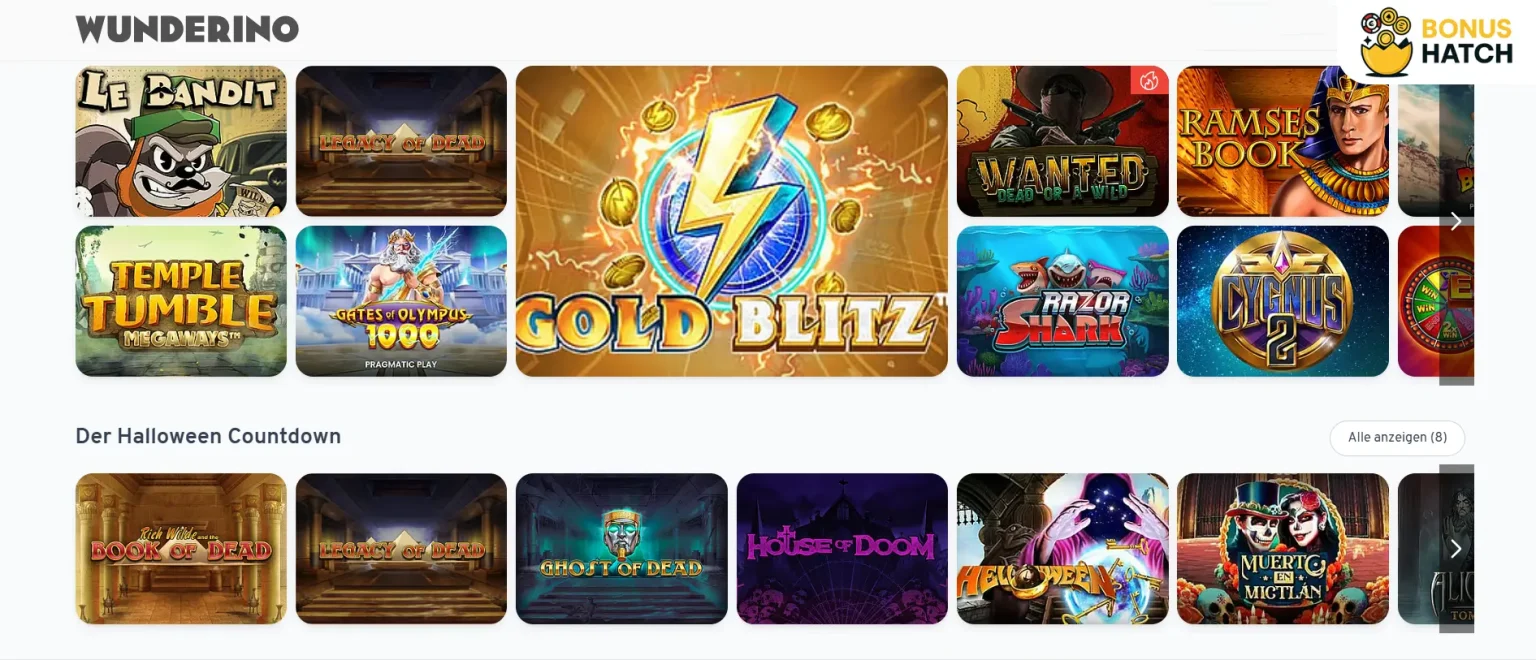Open the Cygnus 2 game
This screenshot has height=660, width=1536.
pos(1283,301)
